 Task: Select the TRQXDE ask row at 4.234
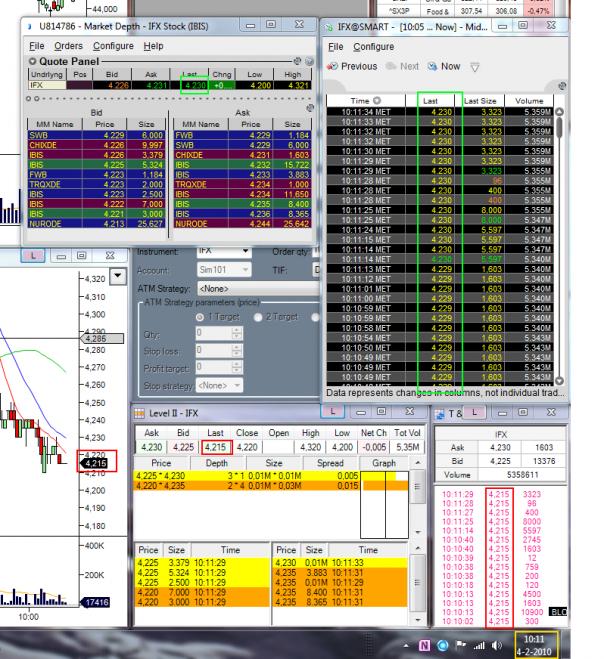243,185
